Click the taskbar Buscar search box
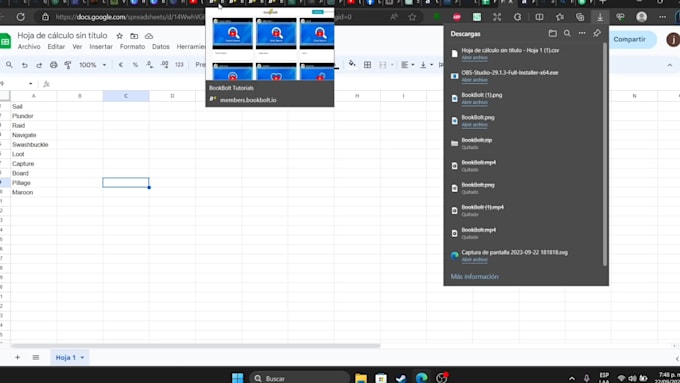680x383 pixels. tap(299, 378)
